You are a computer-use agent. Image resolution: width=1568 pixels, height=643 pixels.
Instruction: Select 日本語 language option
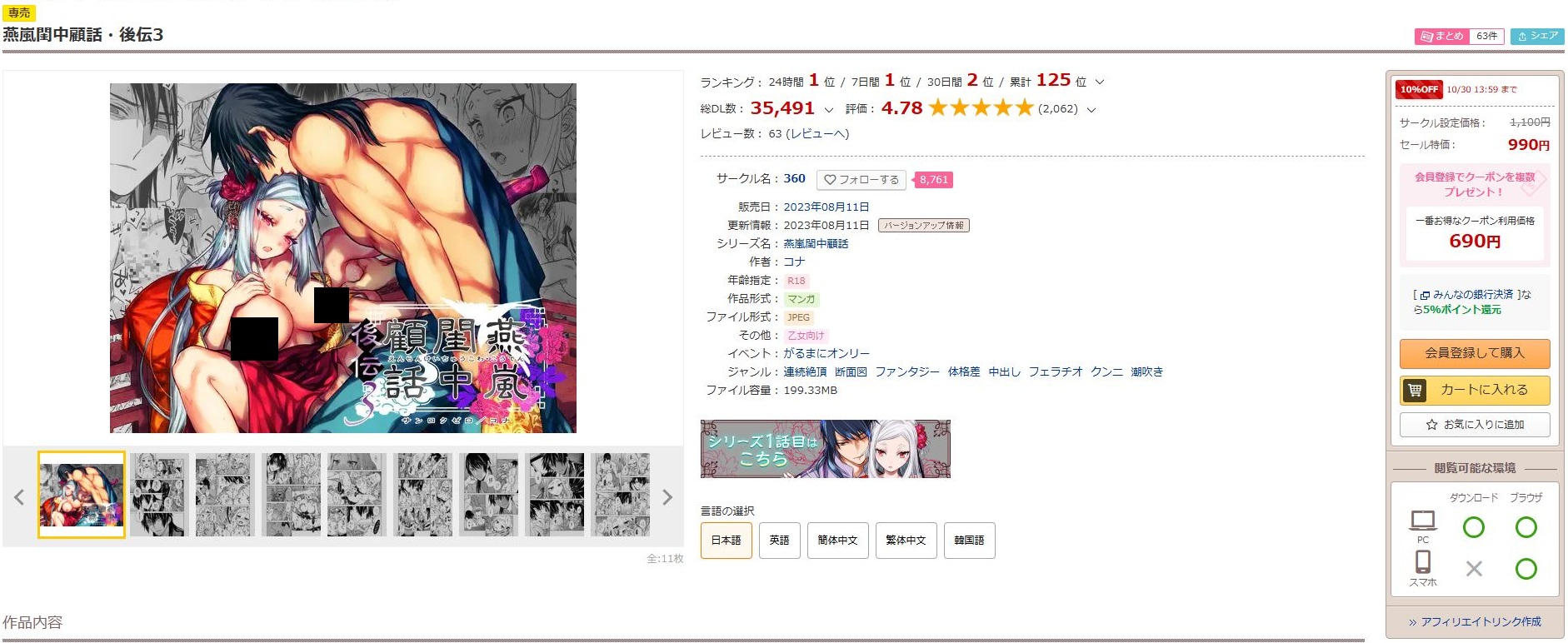(726, 540)
